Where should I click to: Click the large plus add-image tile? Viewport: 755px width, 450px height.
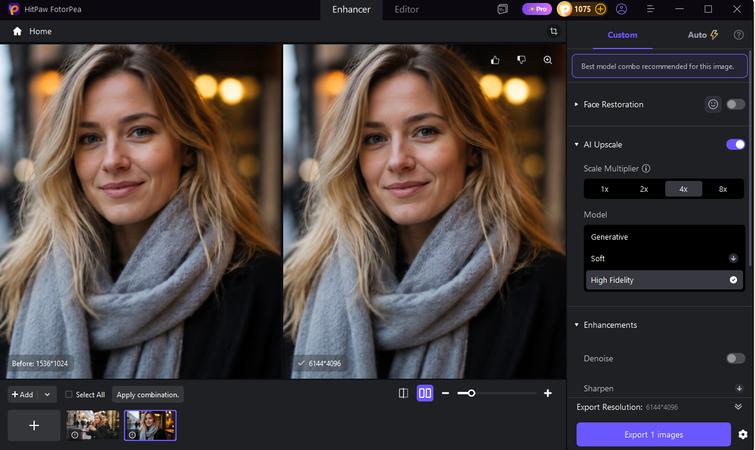point(34,425)
